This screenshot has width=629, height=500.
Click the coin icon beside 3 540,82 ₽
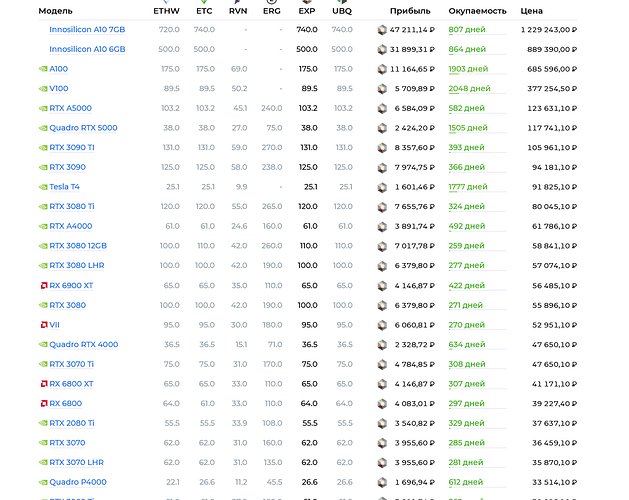(x=382, y=423)
